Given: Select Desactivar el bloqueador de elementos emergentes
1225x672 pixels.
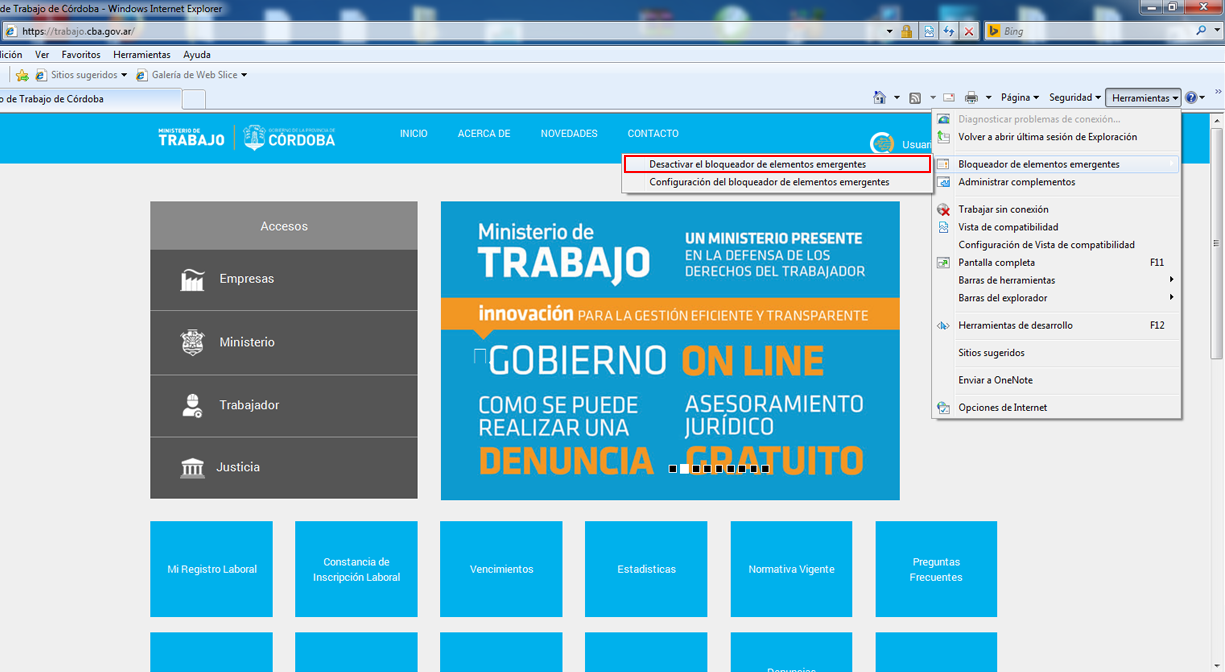Looking at the screenshot, I should (x=757, y=164).
